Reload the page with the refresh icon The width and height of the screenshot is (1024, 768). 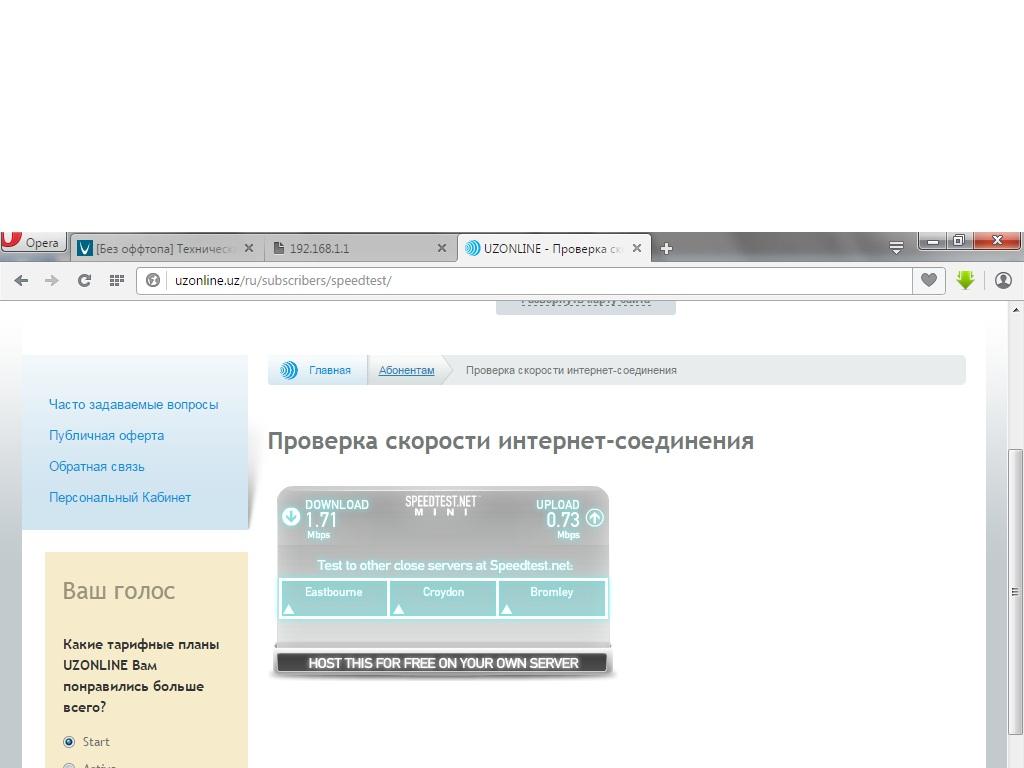pos(84,280)
